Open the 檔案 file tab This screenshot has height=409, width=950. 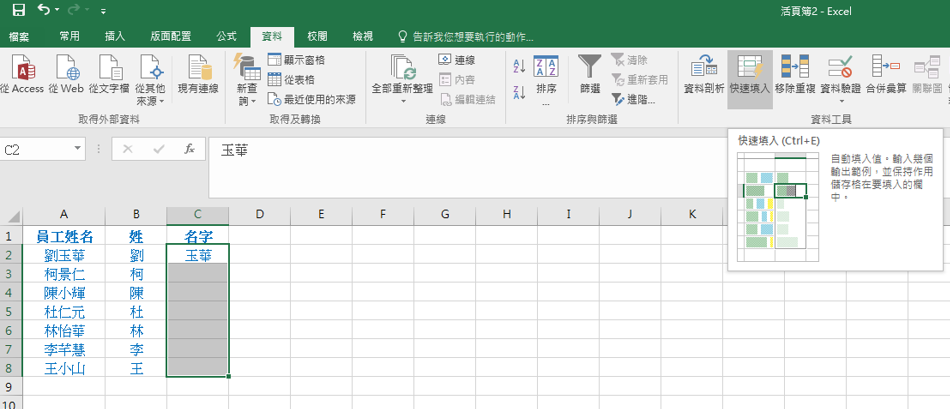(19, 36)
